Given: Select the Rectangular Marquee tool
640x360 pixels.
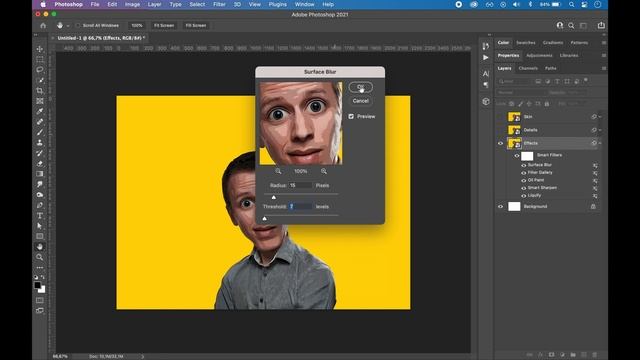Looking at the screenshot, I should (40, 59).
